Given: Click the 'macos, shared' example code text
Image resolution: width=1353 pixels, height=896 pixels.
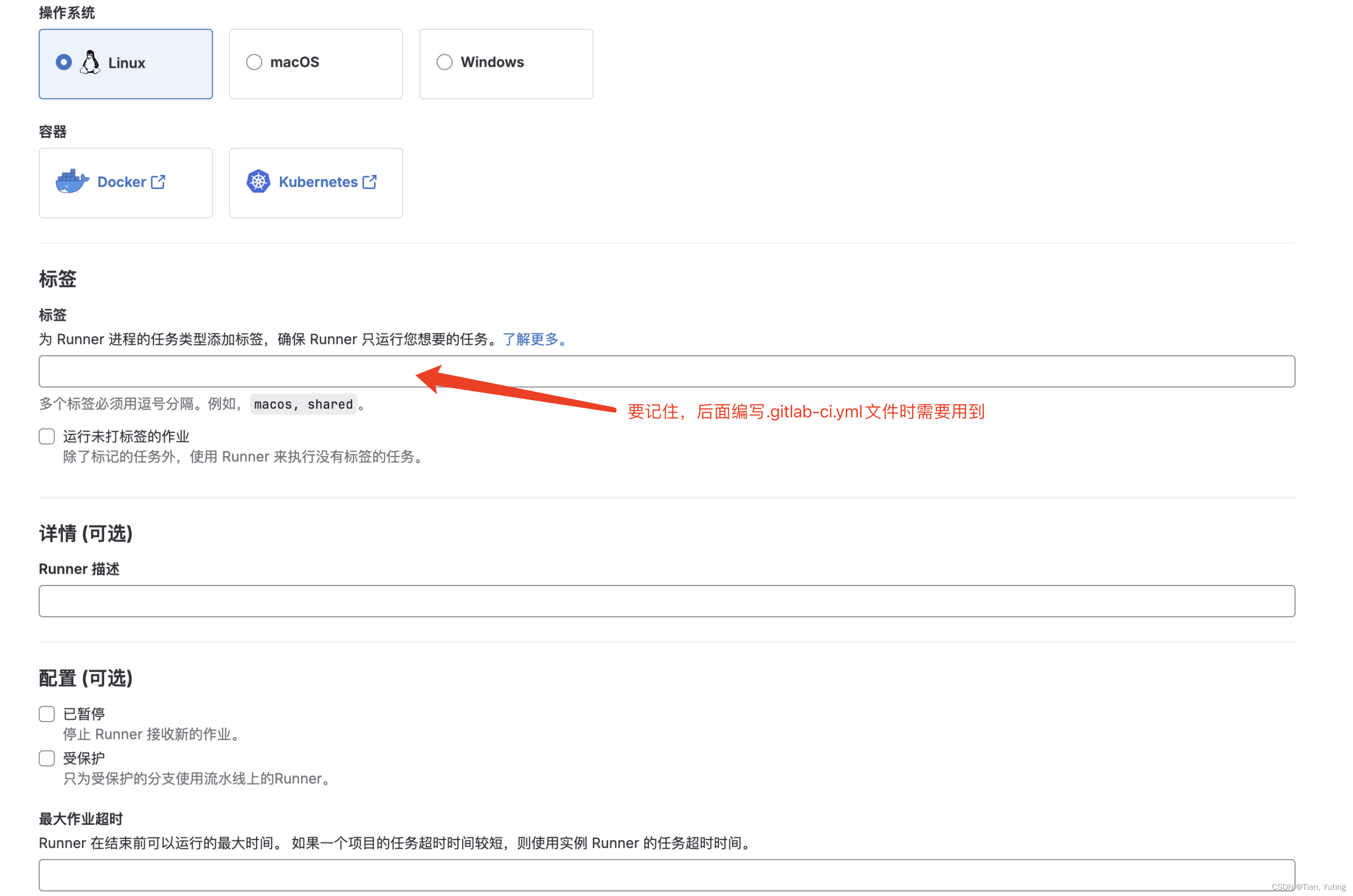Looking at the screenshot, I should pyautogui.click(x=303, y=404).
